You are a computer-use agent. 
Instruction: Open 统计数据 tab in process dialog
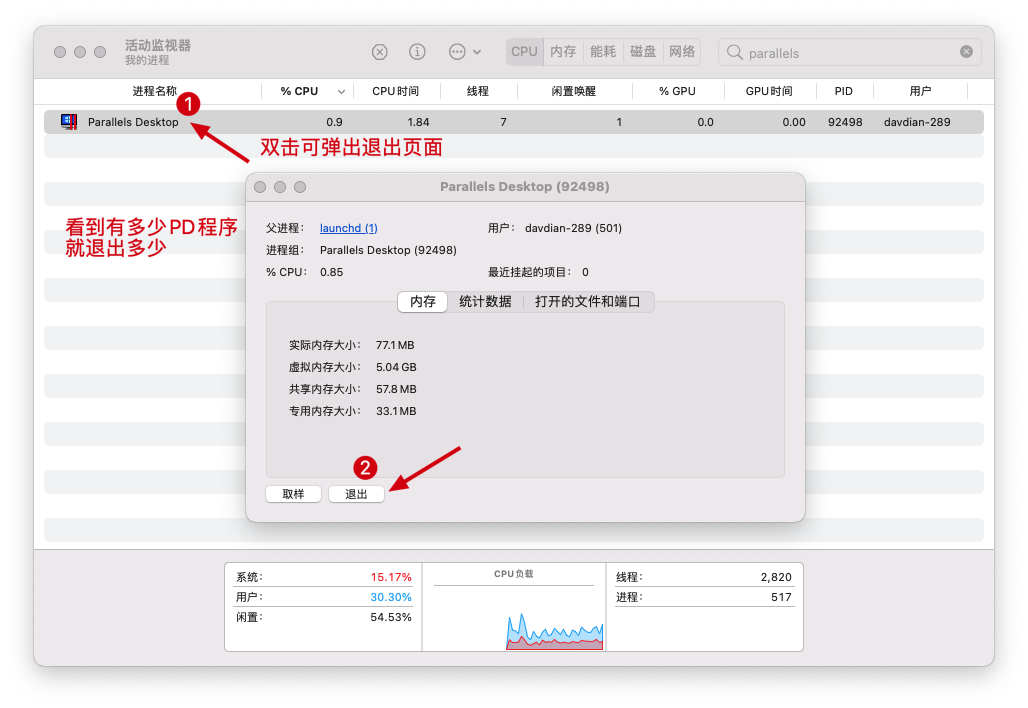[x=485, y=302]
